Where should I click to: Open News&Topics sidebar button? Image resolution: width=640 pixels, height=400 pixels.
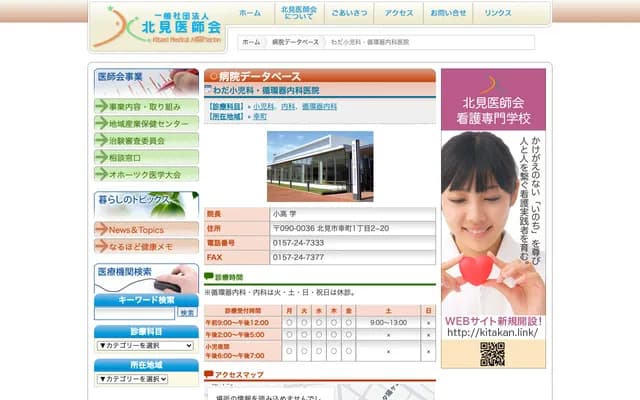[147, 229]
